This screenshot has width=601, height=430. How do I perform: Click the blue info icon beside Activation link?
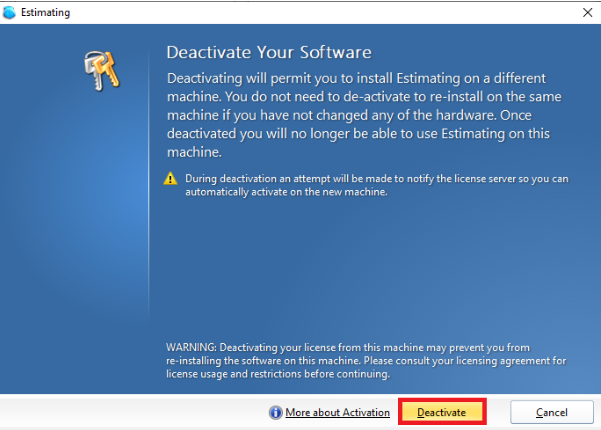coord(275,413)
